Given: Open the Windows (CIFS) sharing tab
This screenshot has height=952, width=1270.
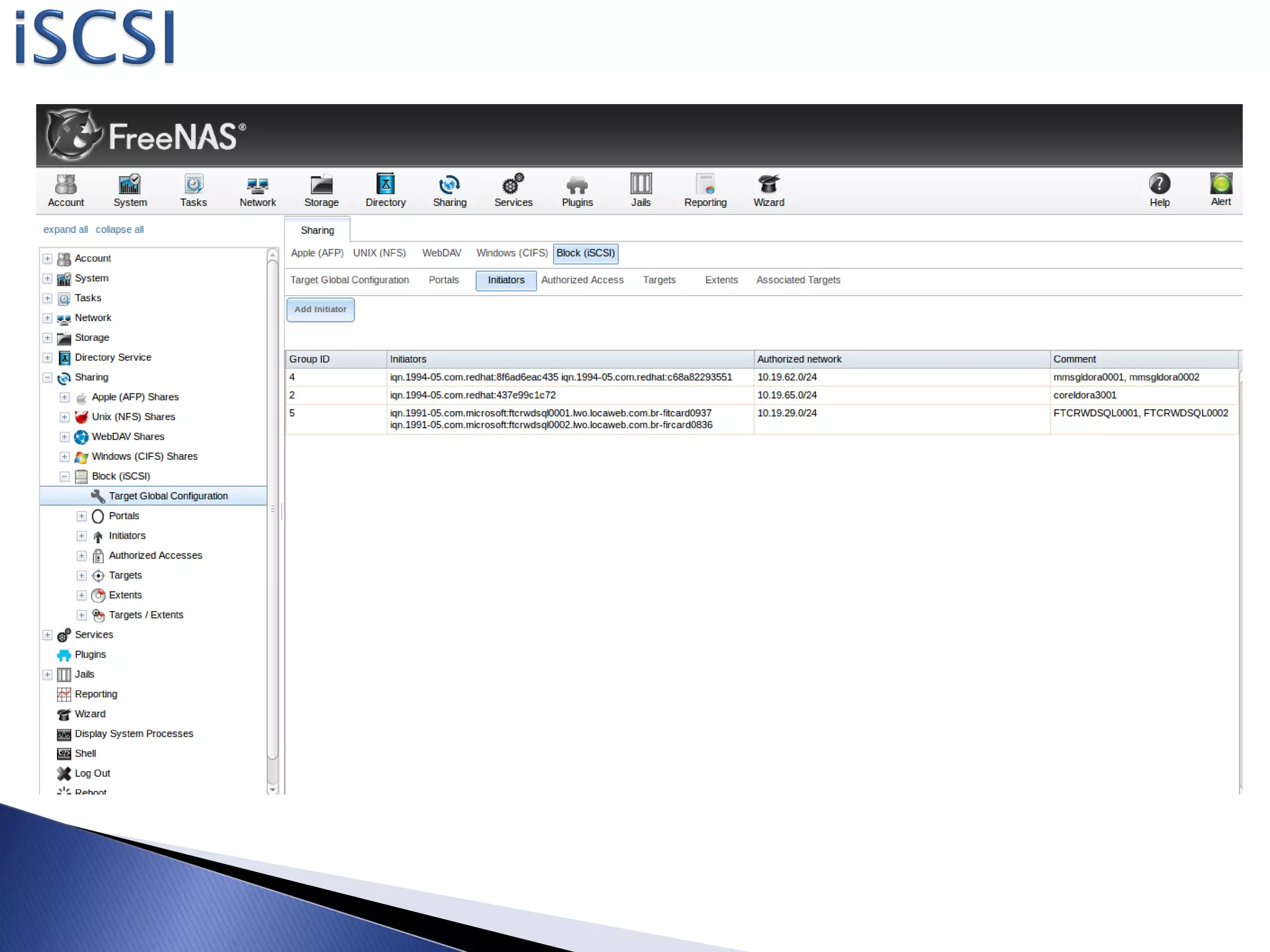Looking at the screenshot, I should 512,253.
